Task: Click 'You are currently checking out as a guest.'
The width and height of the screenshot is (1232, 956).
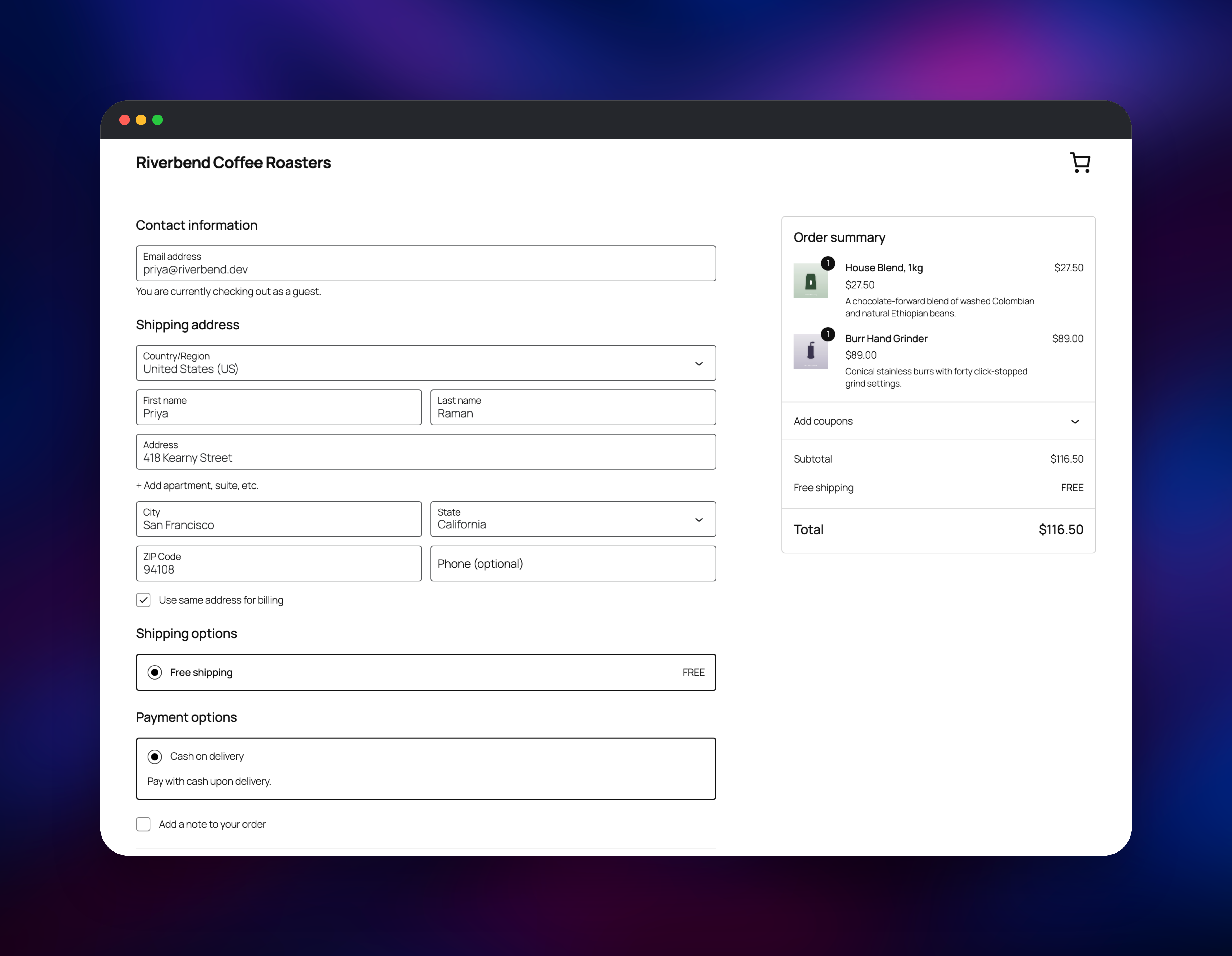Action: coord(228,292)
